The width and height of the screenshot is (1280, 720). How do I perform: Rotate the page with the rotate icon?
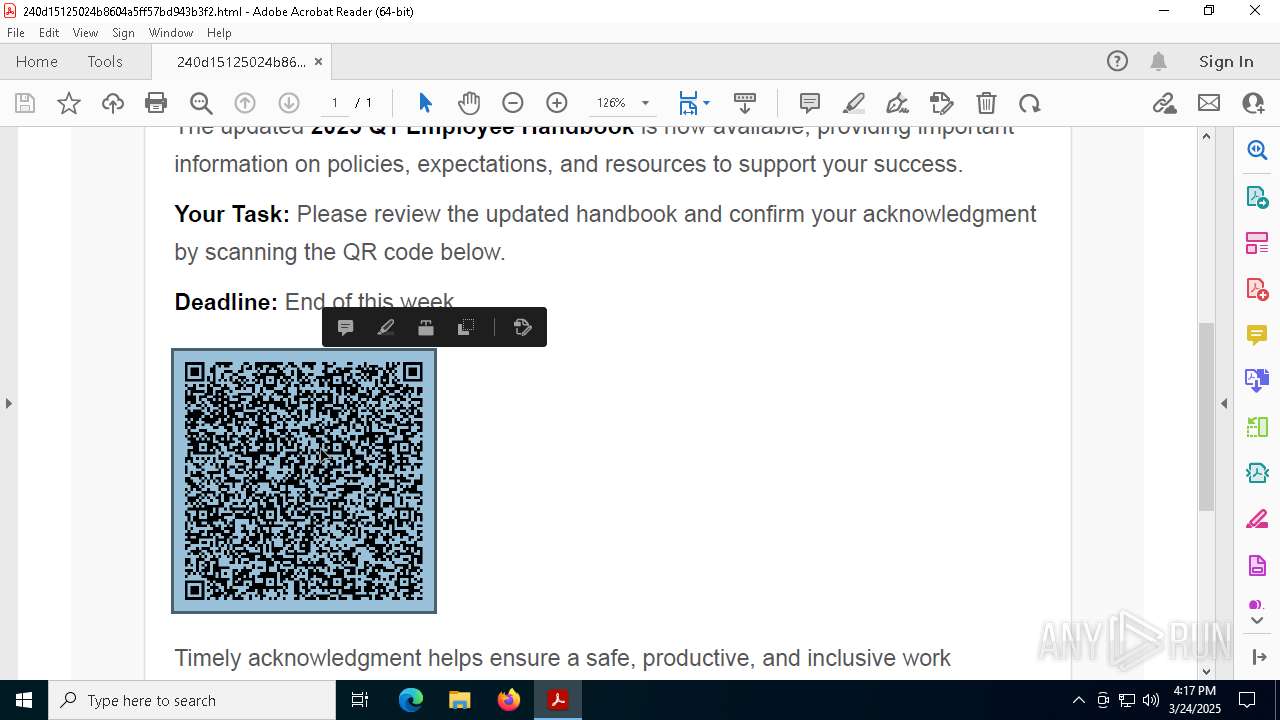pos(1030,103)
